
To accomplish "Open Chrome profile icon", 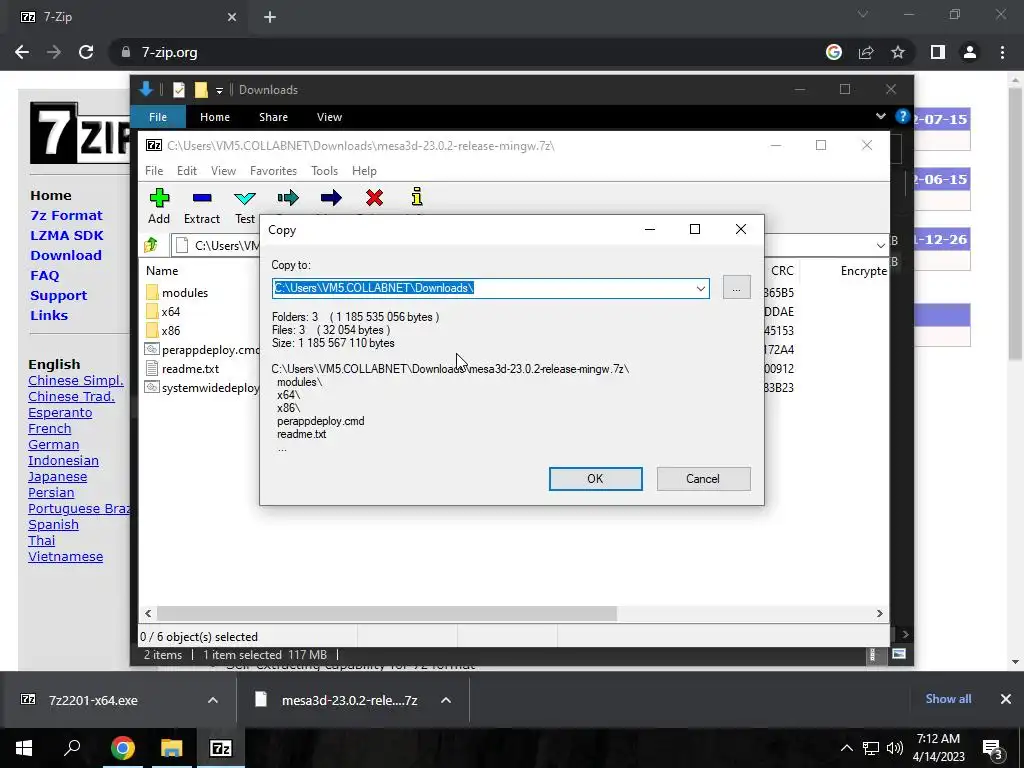I will [970, 52].
